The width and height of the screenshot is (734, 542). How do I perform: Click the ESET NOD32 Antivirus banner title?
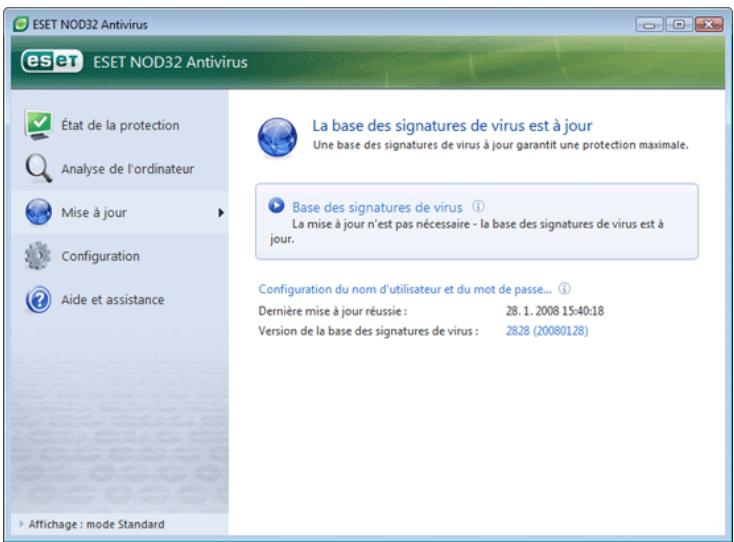[170, 62]
